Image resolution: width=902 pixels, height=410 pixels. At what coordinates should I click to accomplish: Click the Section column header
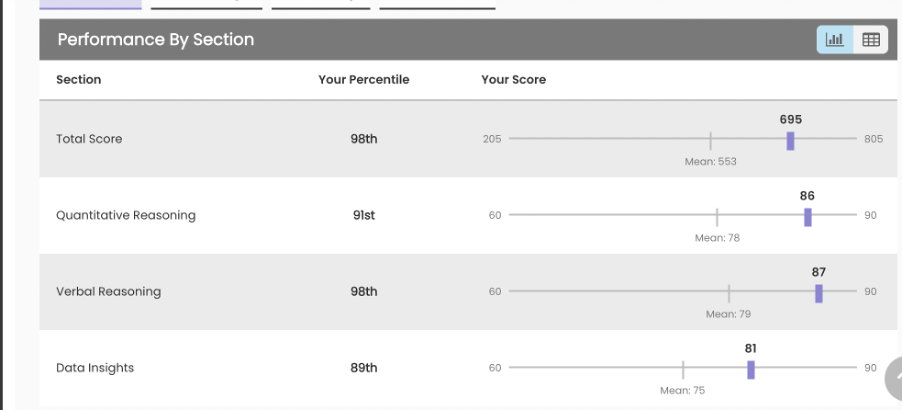pos(78,80)
